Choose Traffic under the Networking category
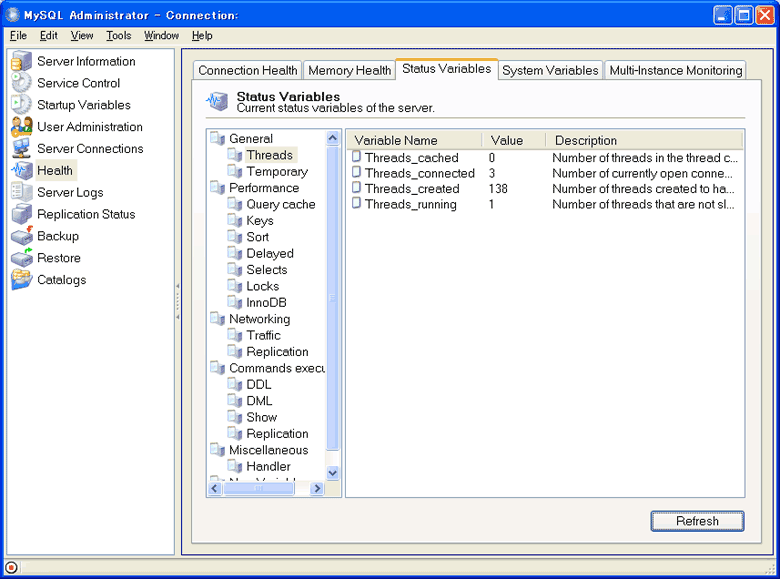The image size is (780, 579). coord(263,335)
